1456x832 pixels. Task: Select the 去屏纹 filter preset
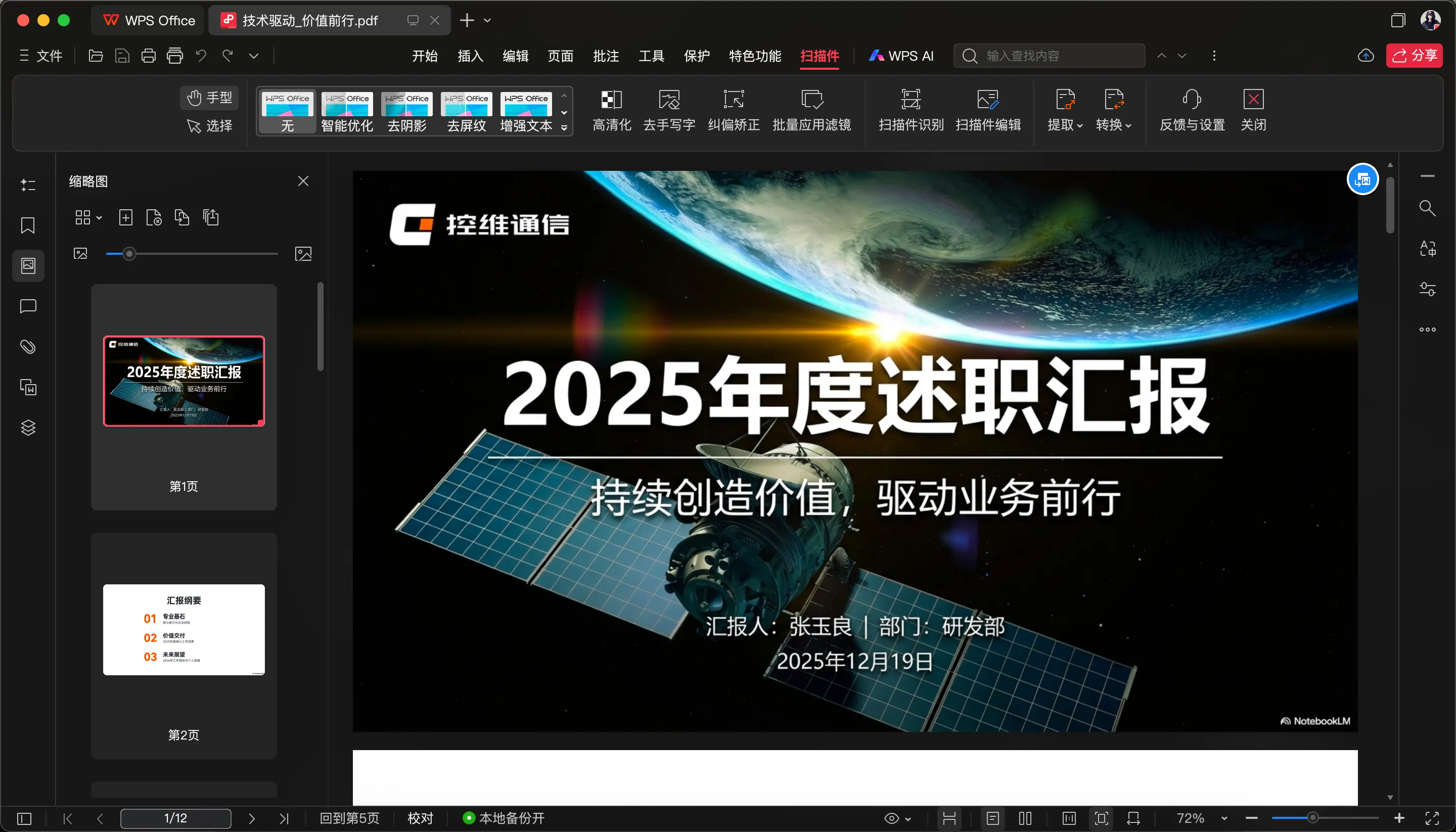(466, 112)
